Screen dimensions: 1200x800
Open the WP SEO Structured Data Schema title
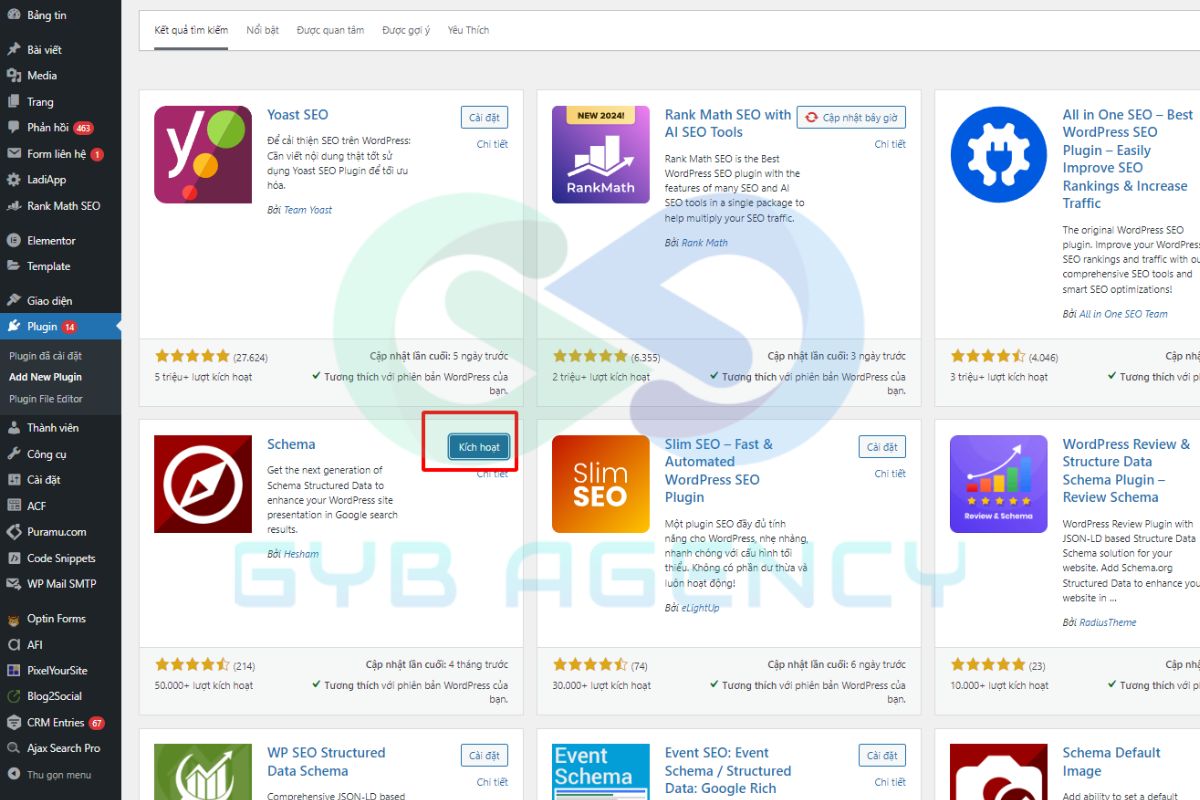[x=326, y=762]
